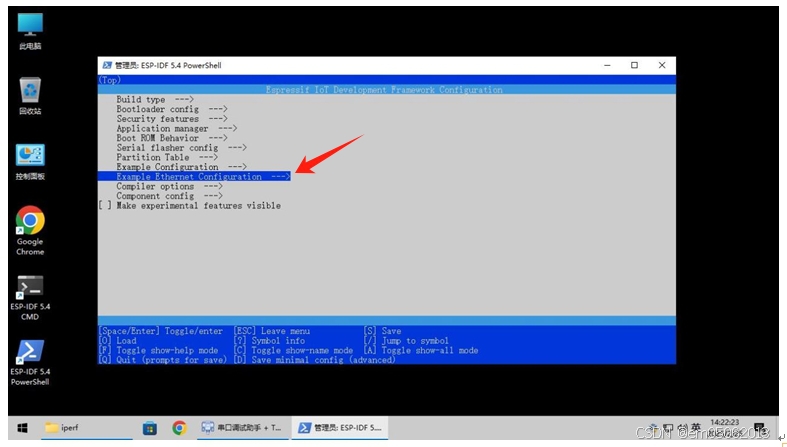The width and height of the screenshot is (787, 447).
Task: Click the [O] Load hint
Action: coord(117,341)
